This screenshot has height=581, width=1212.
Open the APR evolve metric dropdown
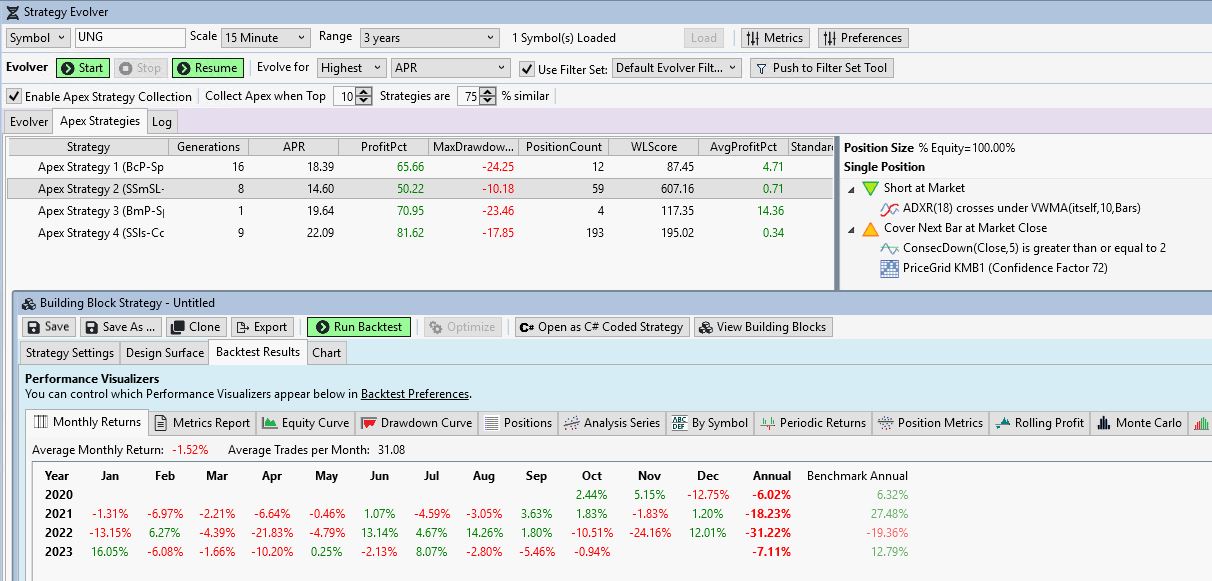[x=450, y=68]
